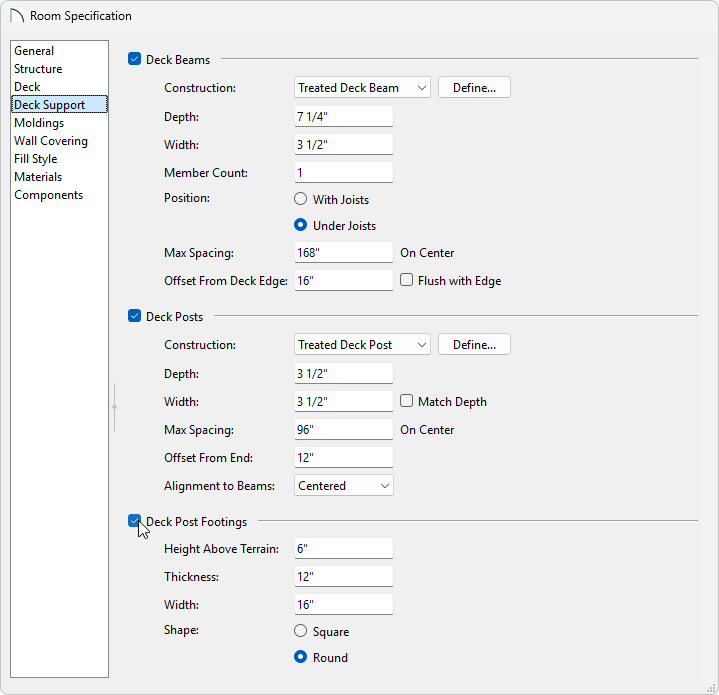This screenshot has width=719, height=695.
Task: Select the Deck Support panel
Action: click(x=59, y=105)
